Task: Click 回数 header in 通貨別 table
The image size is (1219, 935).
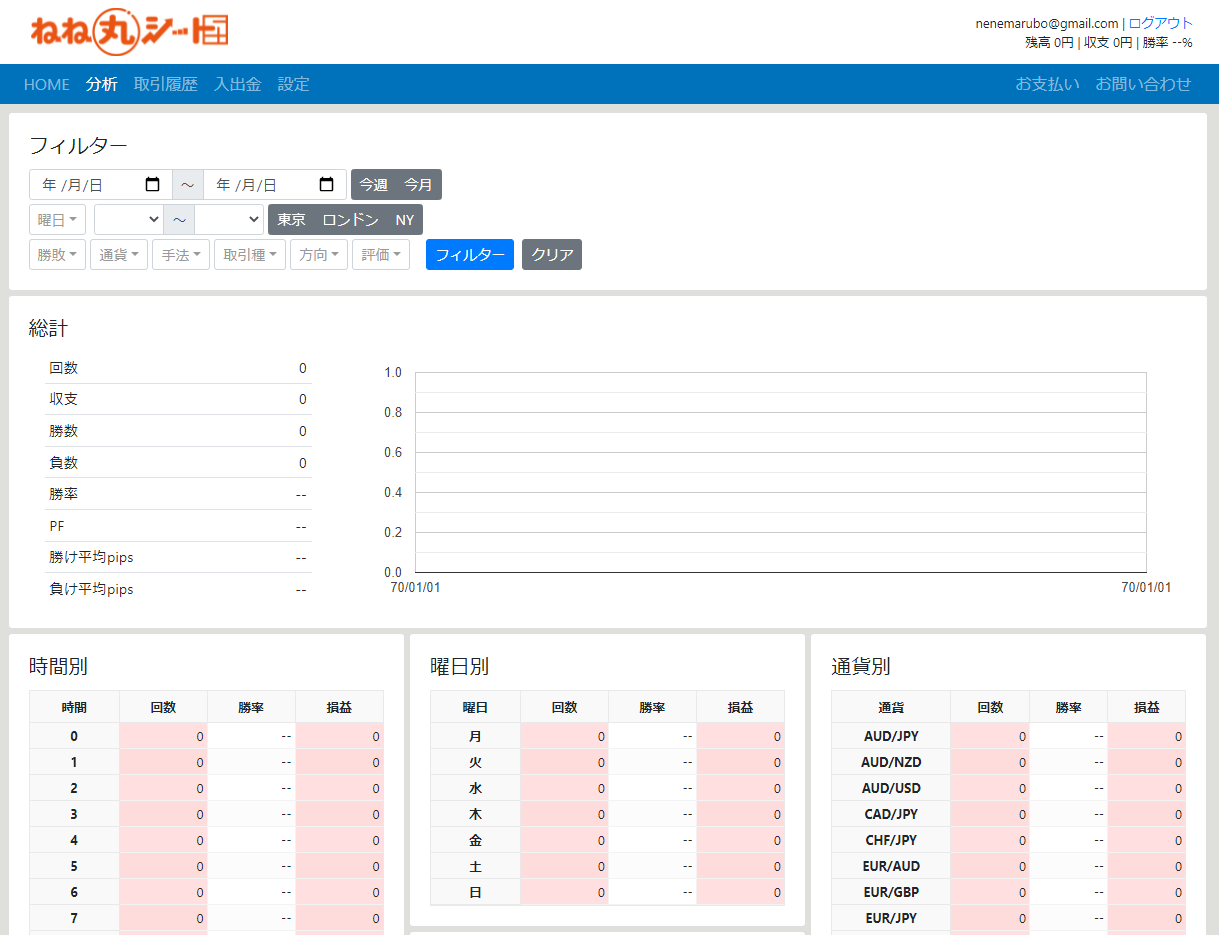Action: point(990,707)
